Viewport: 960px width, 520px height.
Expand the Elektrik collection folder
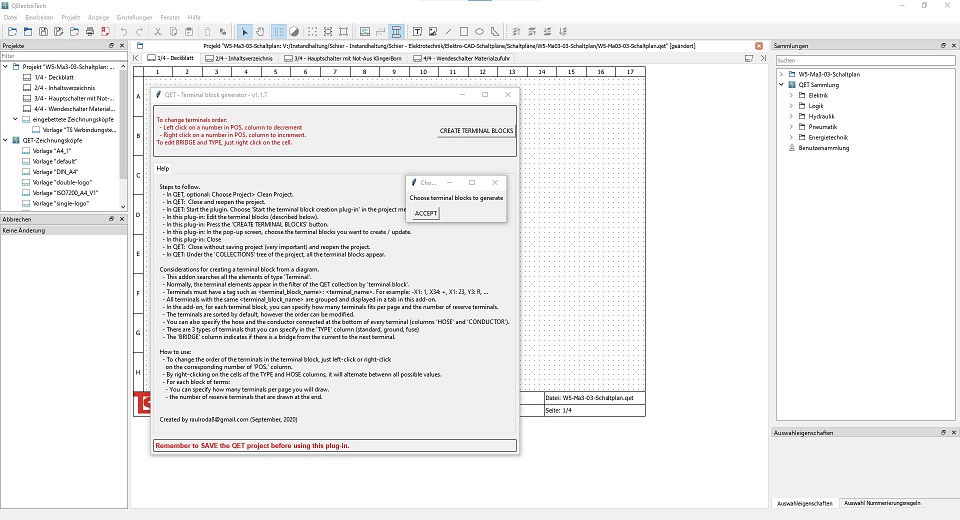click(791, 95)
